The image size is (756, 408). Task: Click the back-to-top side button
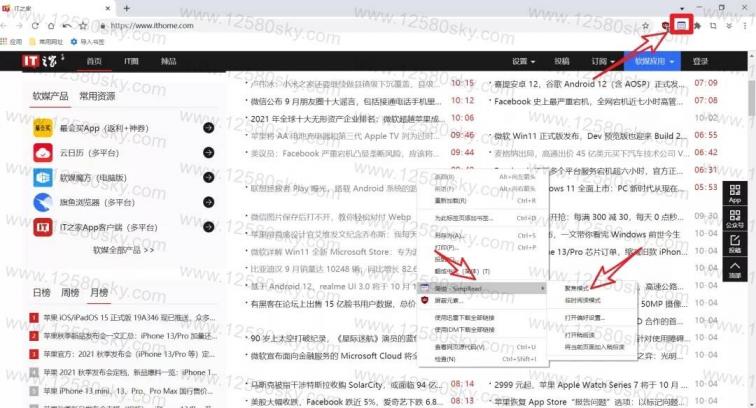(x=735, y=269)
